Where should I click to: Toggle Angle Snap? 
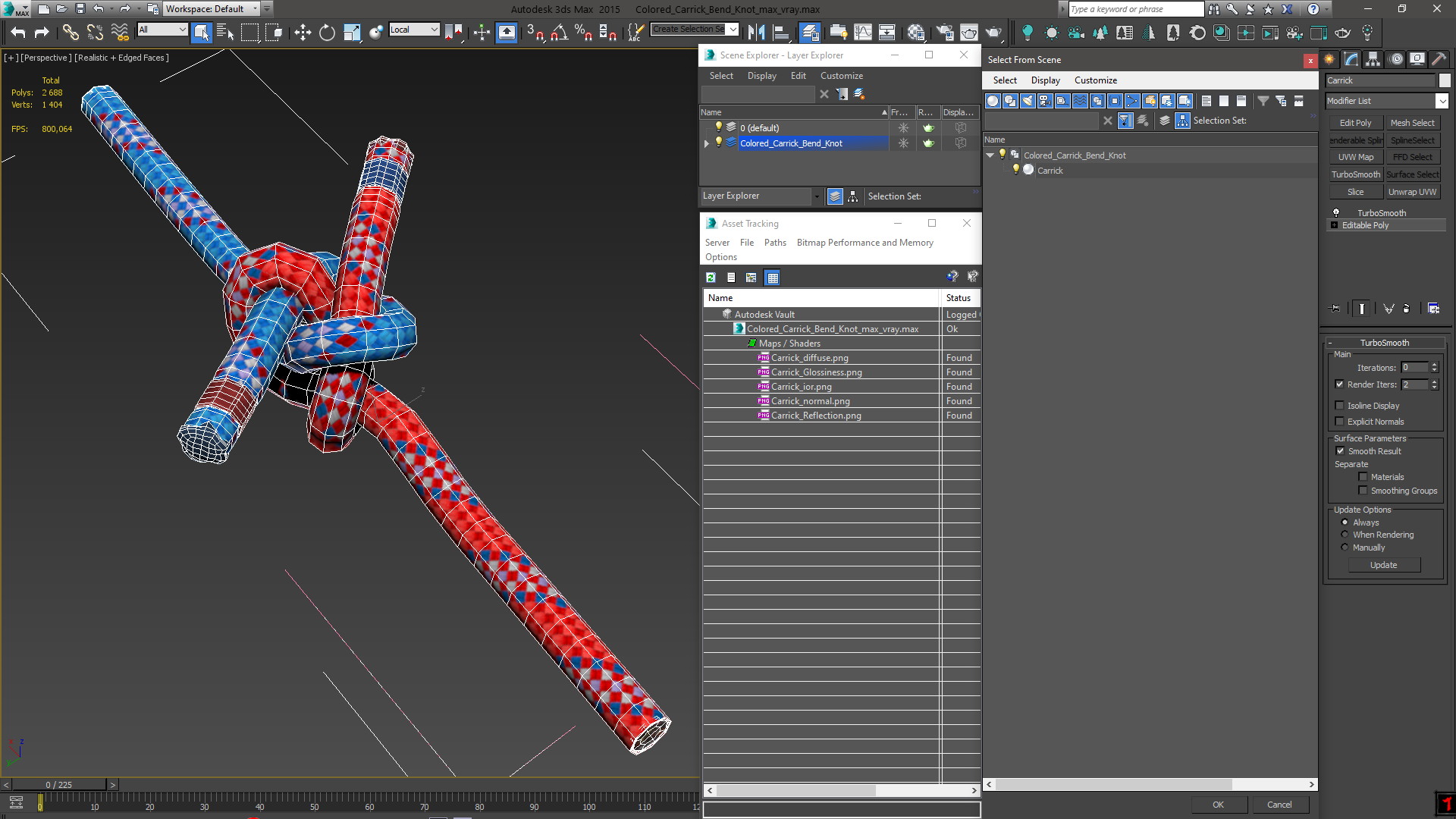[559, 32]
